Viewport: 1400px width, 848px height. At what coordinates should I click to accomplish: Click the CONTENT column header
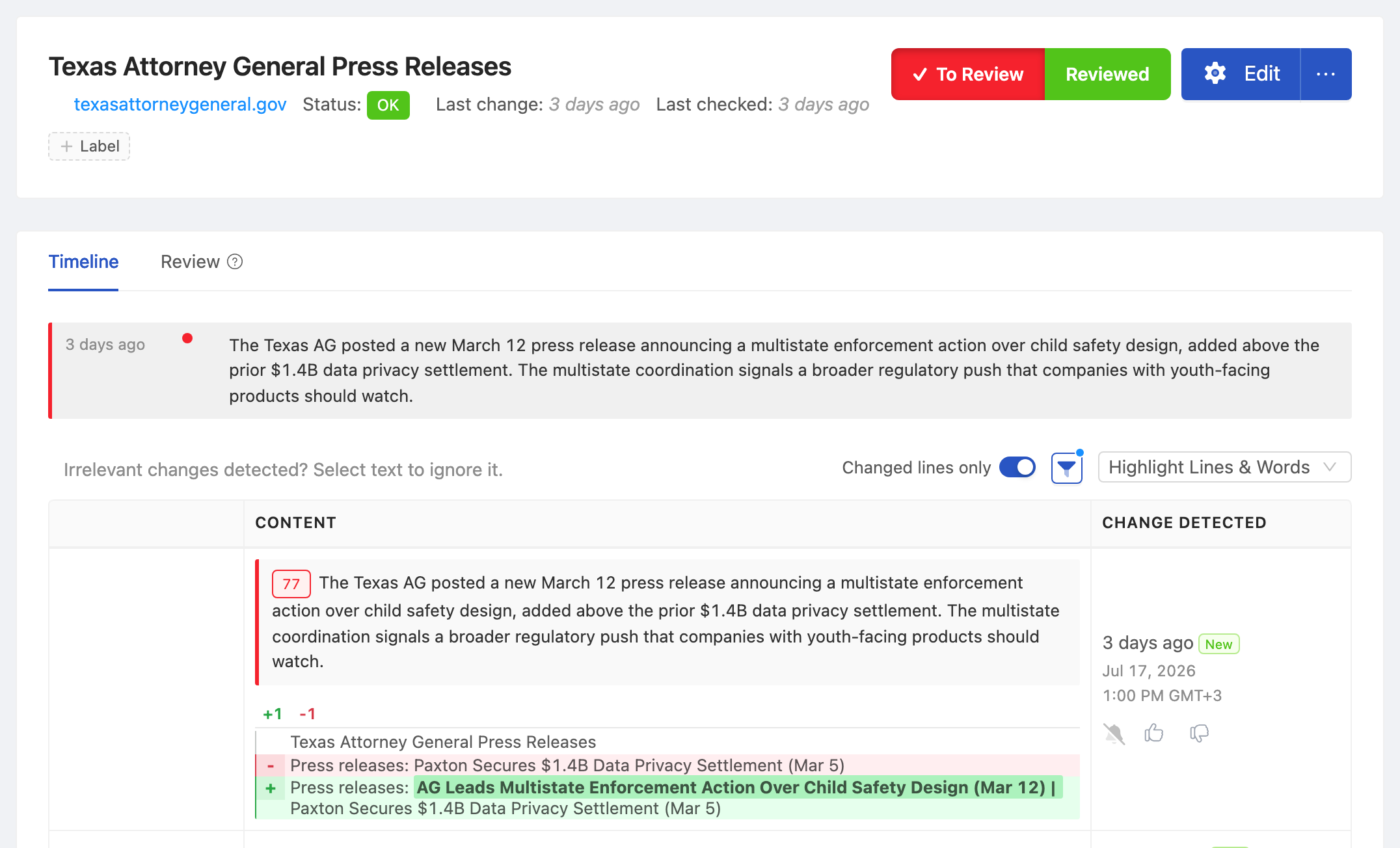(x=295, y=523)
